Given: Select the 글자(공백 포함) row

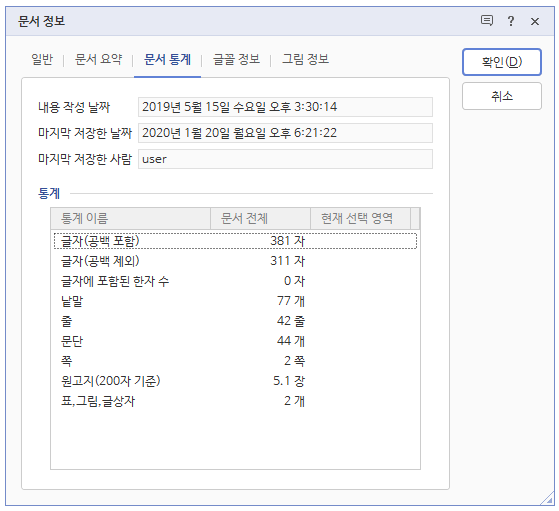Looking at the screenshot, I should (x=235, y=241).
